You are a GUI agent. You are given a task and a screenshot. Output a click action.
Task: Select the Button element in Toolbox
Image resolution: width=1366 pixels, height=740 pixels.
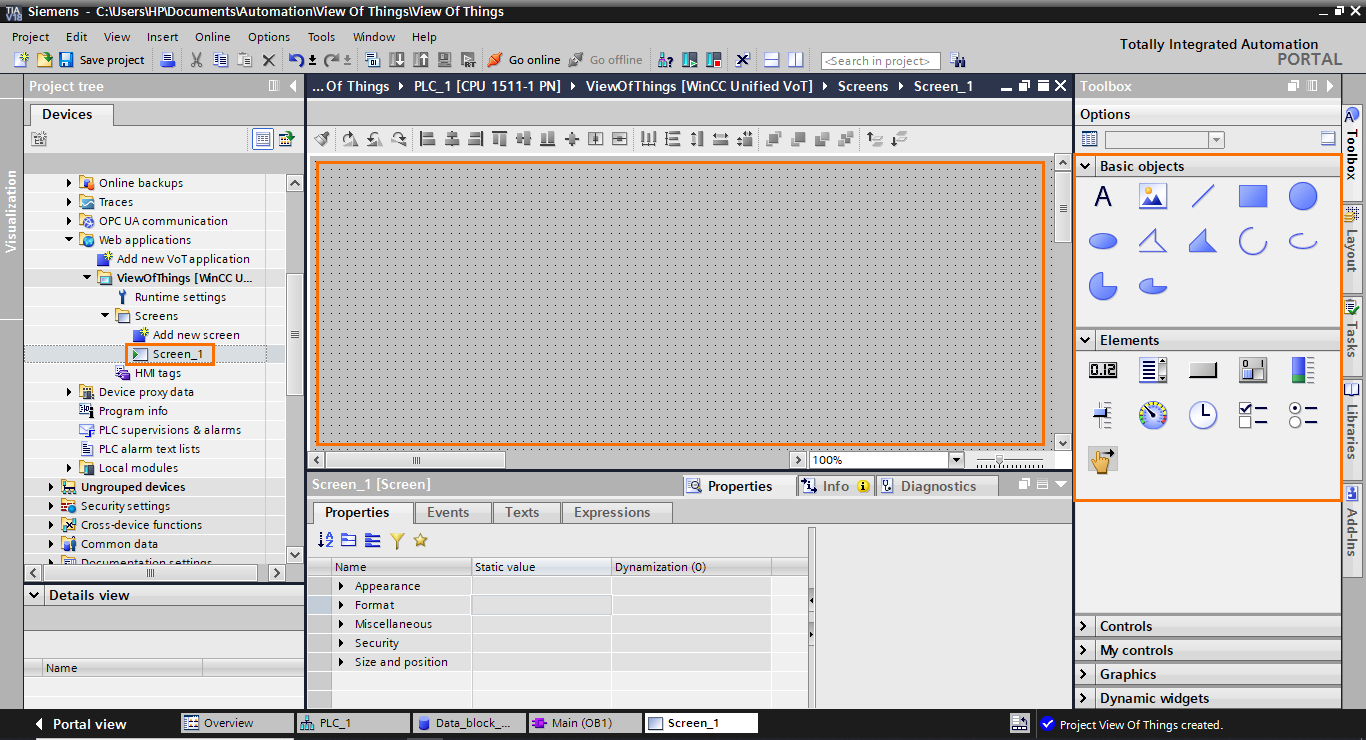tap(1203, 370)
